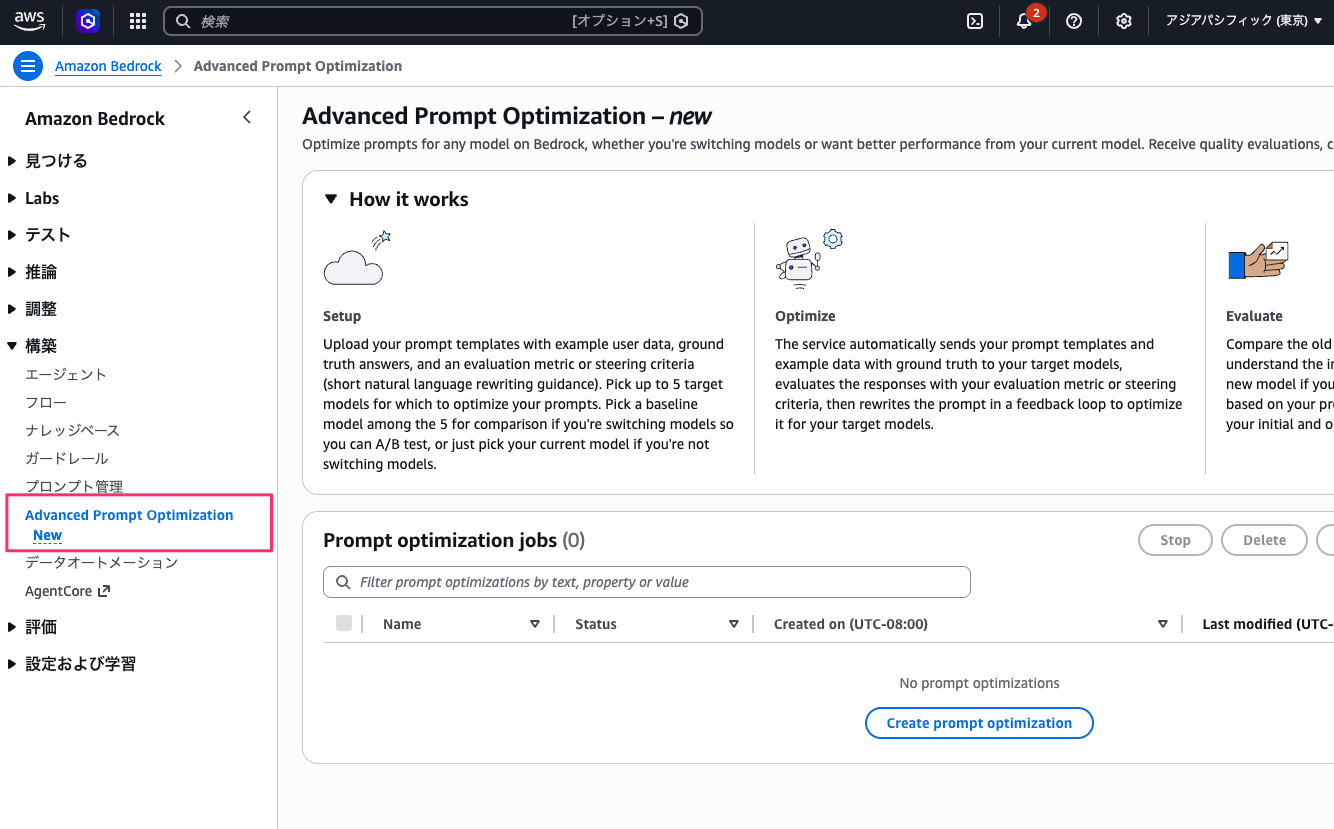The width and height of the screenshot is (1334, 829).
Task: Open the Amazon Q purple hexagon icon
Action: [x=89, y=21]
